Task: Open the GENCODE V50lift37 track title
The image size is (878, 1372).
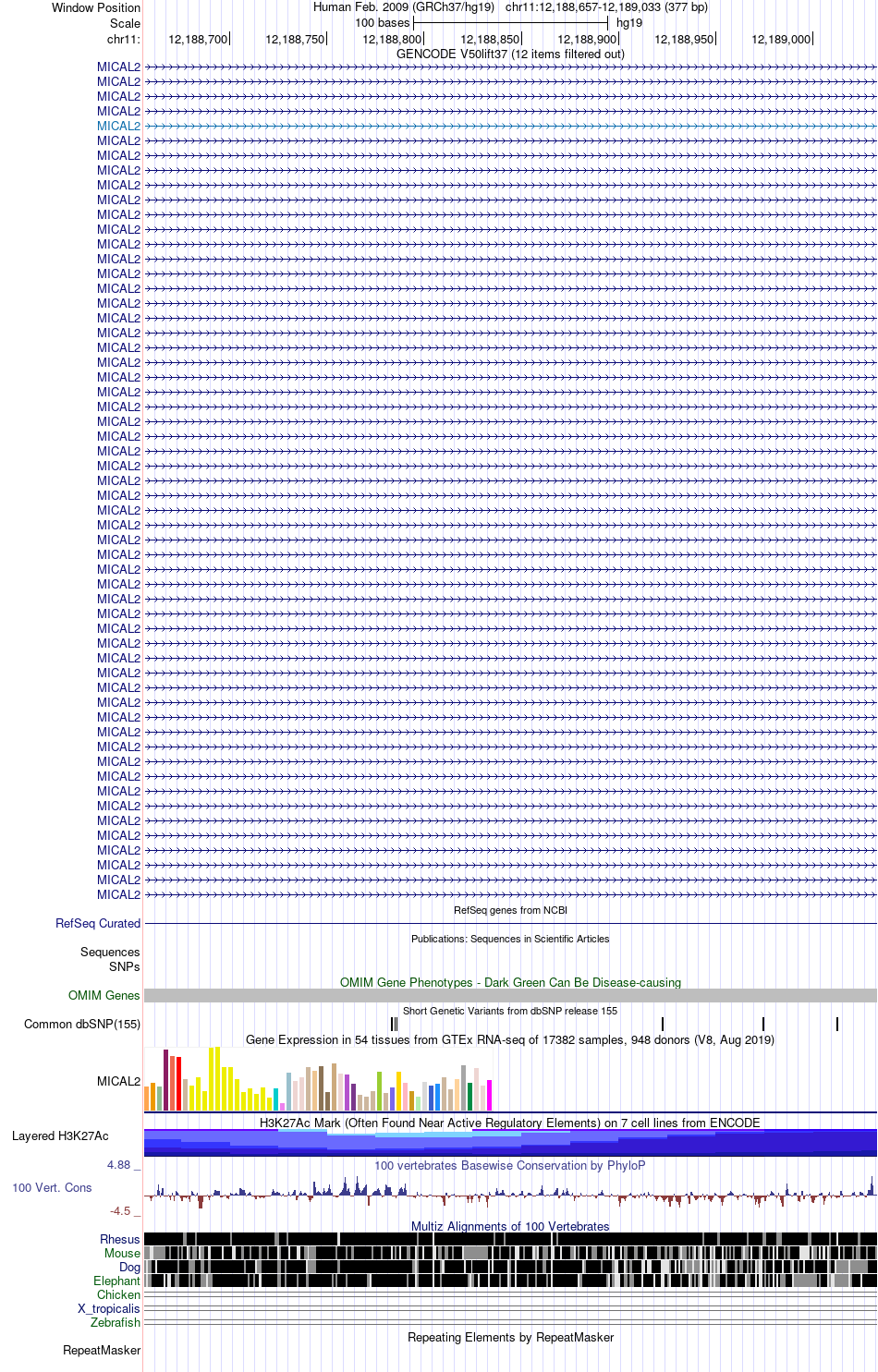Action: pos(510,54)
